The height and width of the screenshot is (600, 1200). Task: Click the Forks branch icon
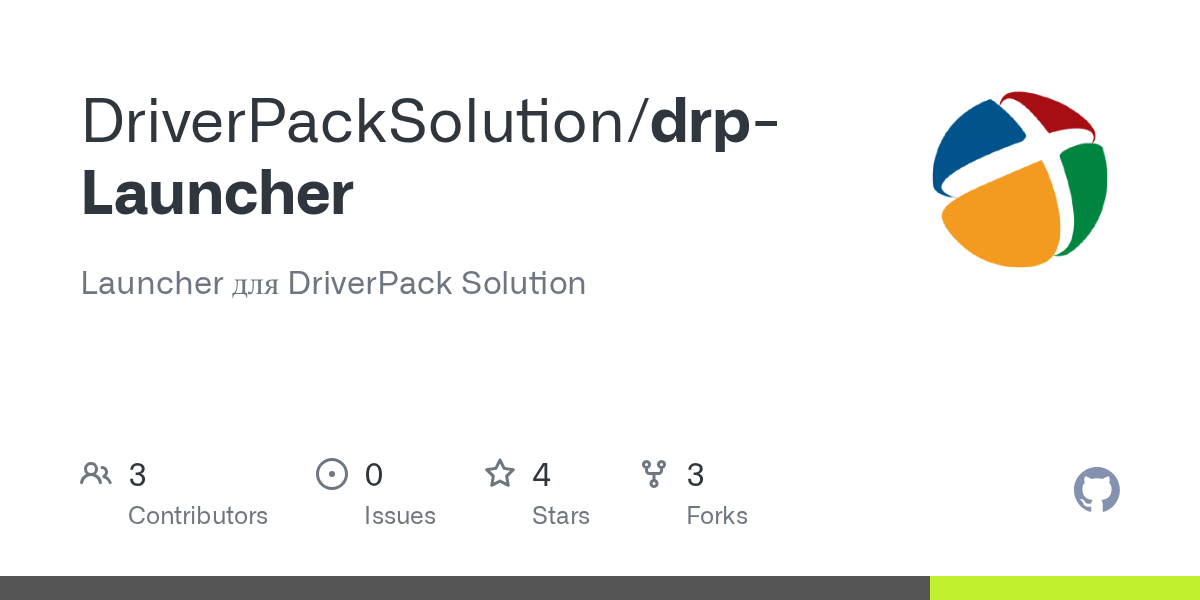point(654,474)
